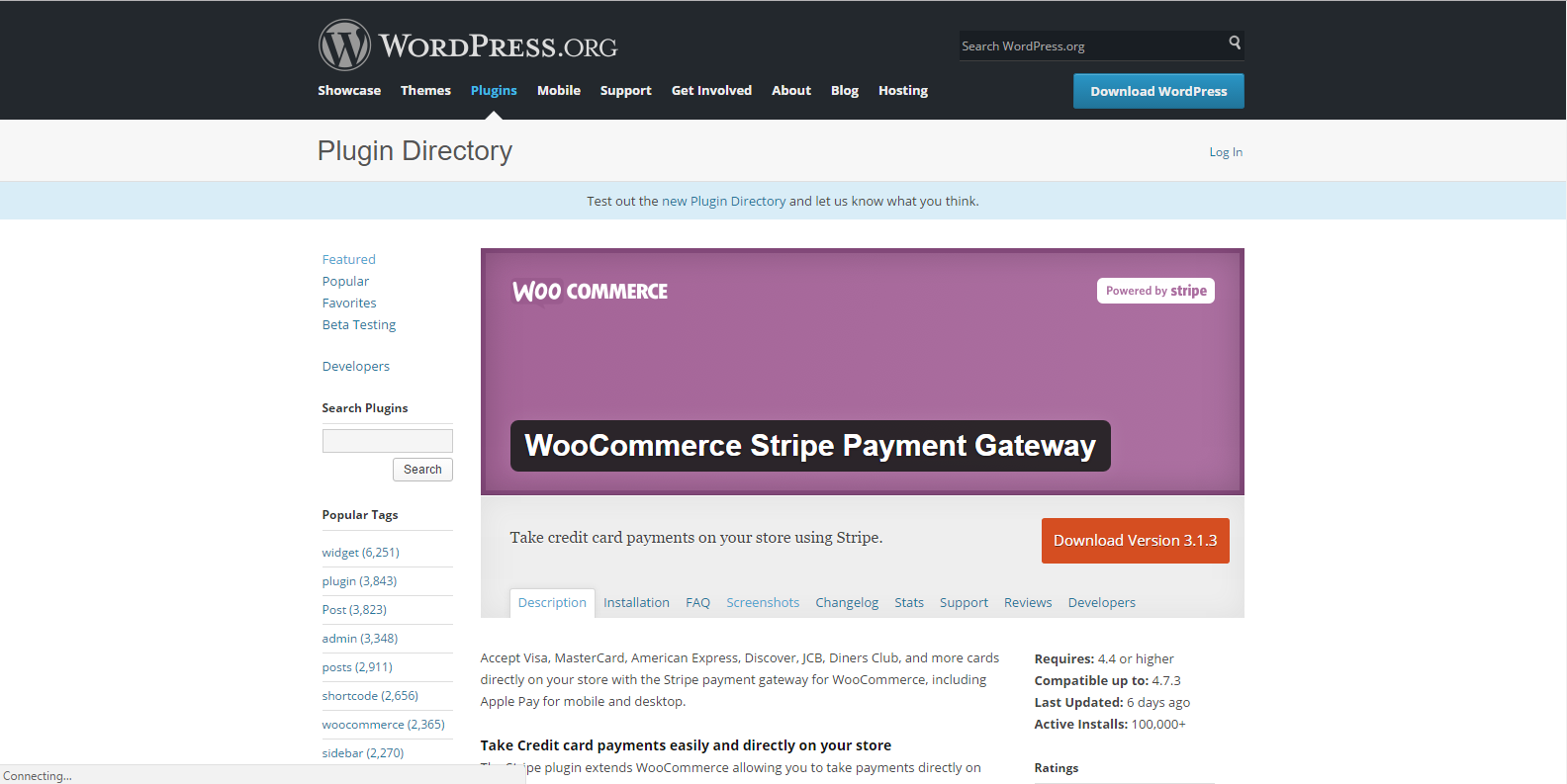Screen dimensions: 1567x784
Task: Click the 'Last Updated: 6 days ago' text
Action: (x=1112, y=703)
